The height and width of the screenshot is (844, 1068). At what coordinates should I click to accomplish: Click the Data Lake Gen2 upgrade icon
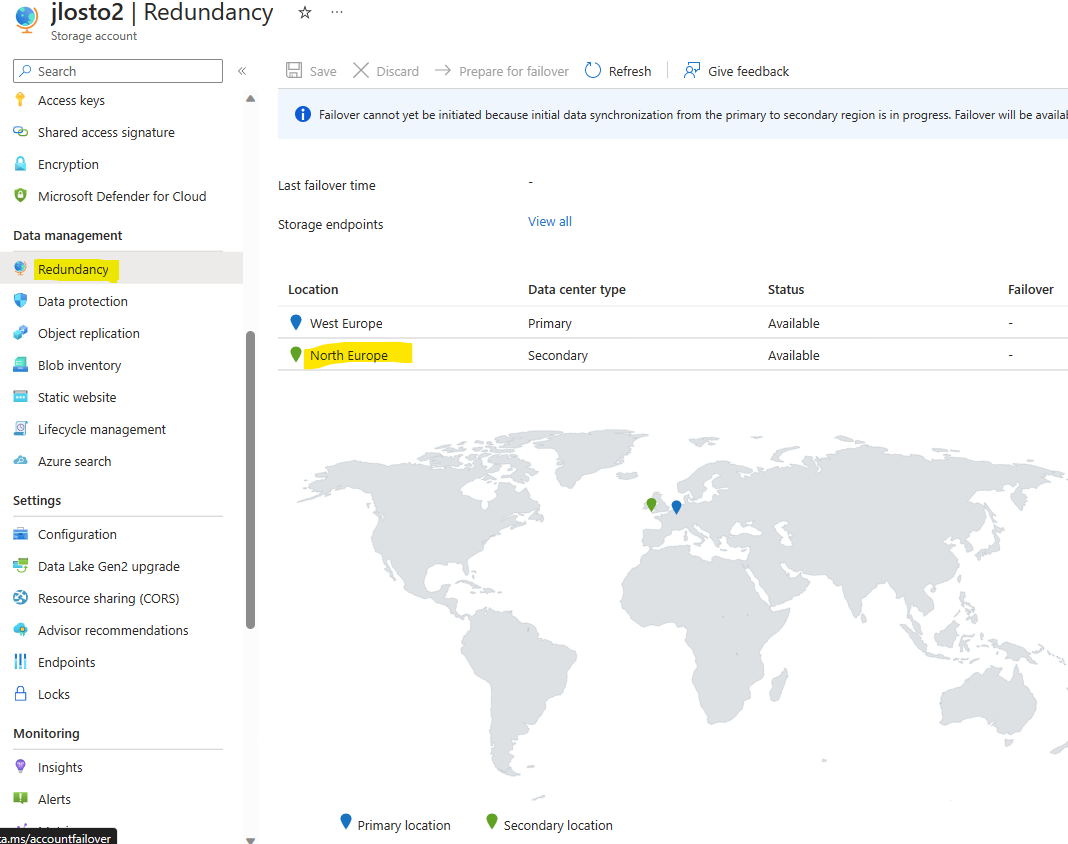(x=20, y=565)
